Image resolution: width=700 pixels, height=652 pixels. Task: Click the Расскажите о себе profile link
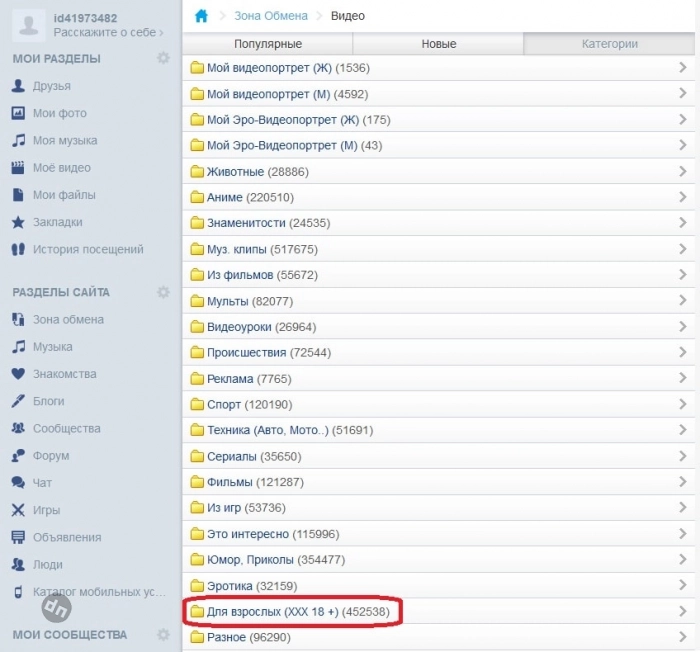click(x=107, y=33)
